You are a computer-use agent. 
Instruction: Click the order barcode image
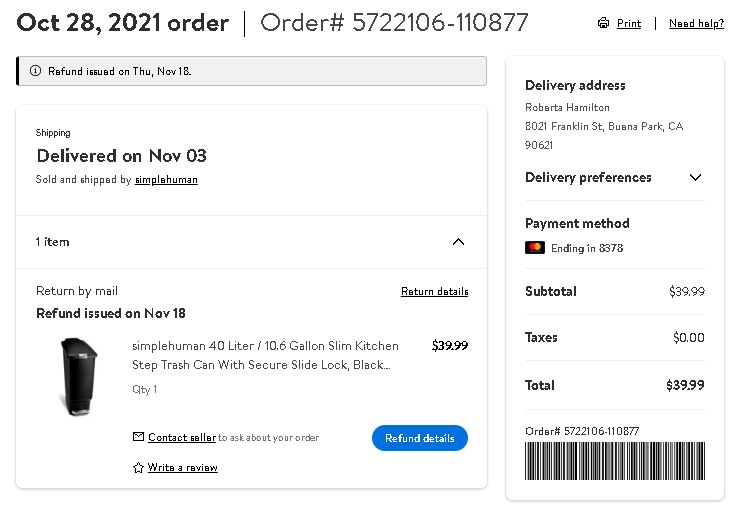tap(615, 461)
